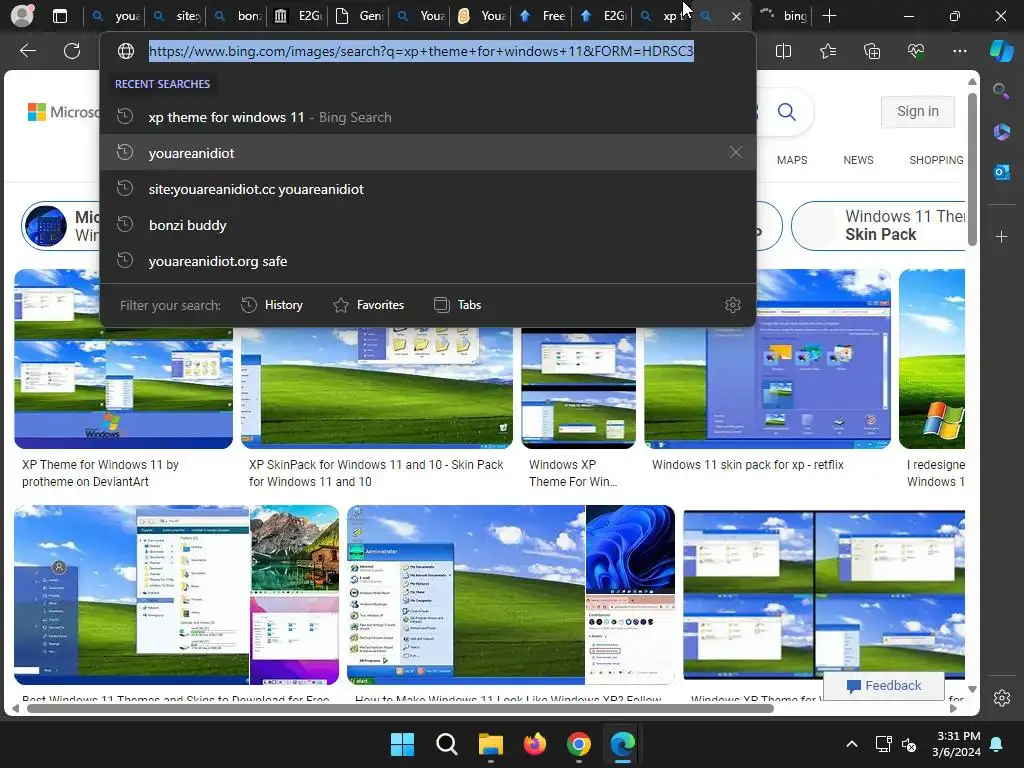Launch Copilot from the toolbar

1001,51
